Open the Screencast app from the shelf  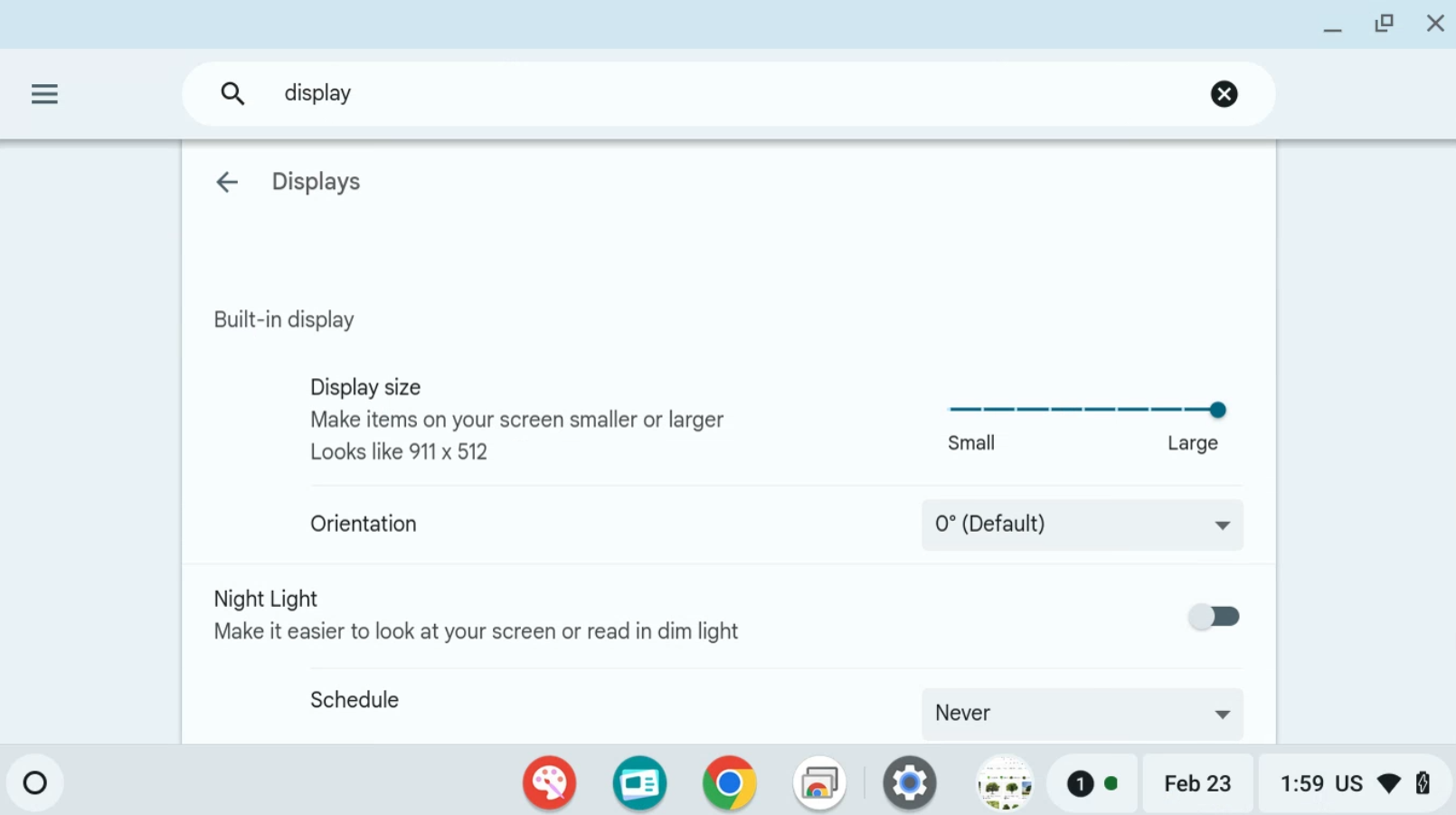pos(639,783)
